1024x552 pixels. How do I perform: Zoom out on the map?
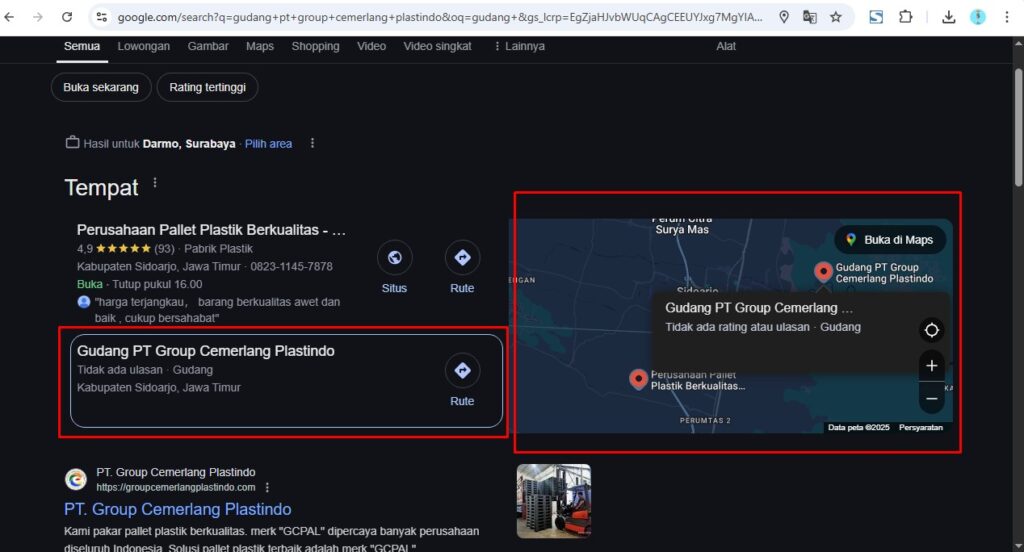931,398
